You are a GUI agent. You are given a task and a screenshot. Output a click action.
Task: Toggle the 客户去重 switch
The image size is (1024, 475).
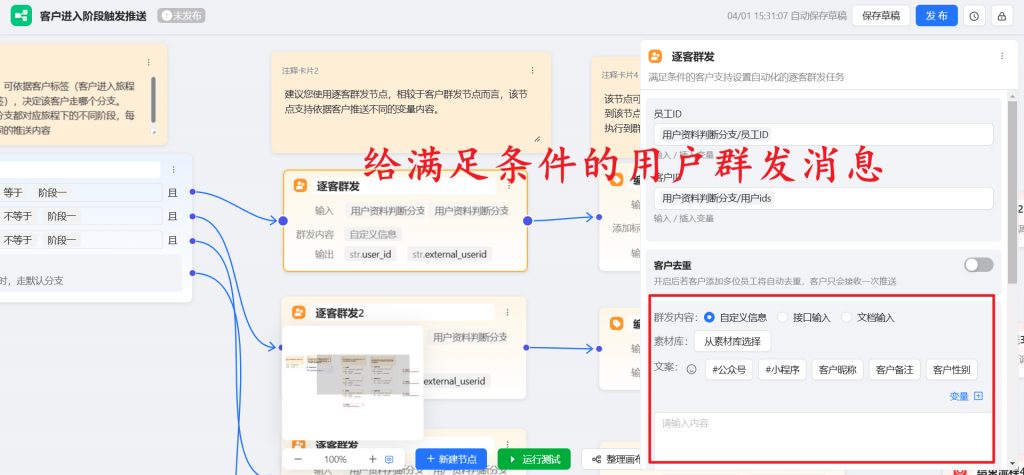click(978, 265)
